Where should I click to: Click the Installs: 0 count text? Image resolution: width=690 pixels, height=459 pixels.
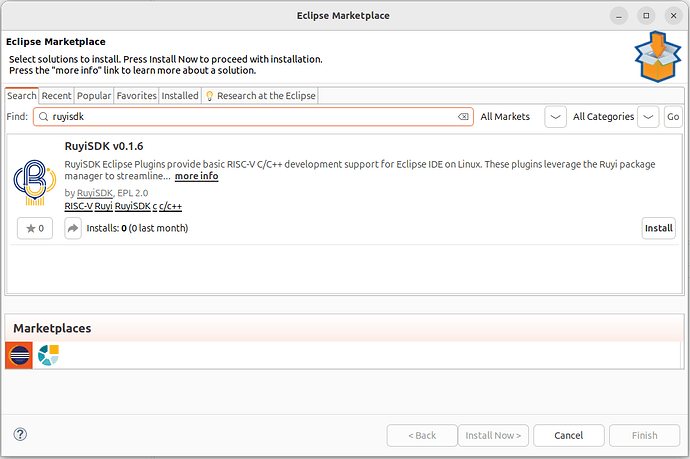(106, 228)
